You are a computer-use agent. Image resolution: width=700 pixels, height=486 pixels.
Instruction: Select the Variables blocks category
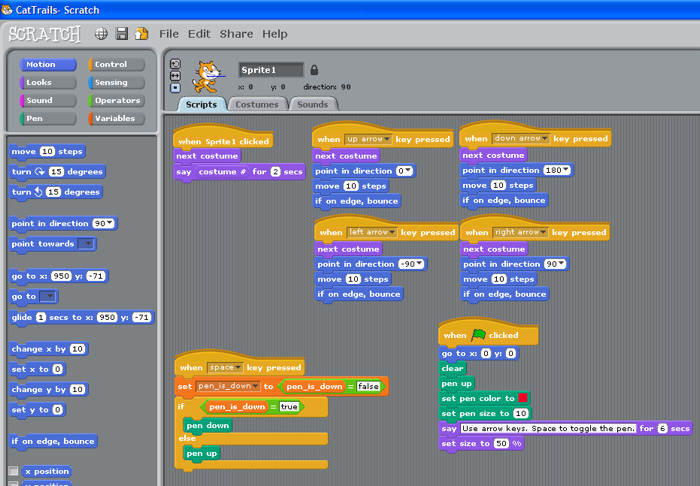[x=116, y=118]
